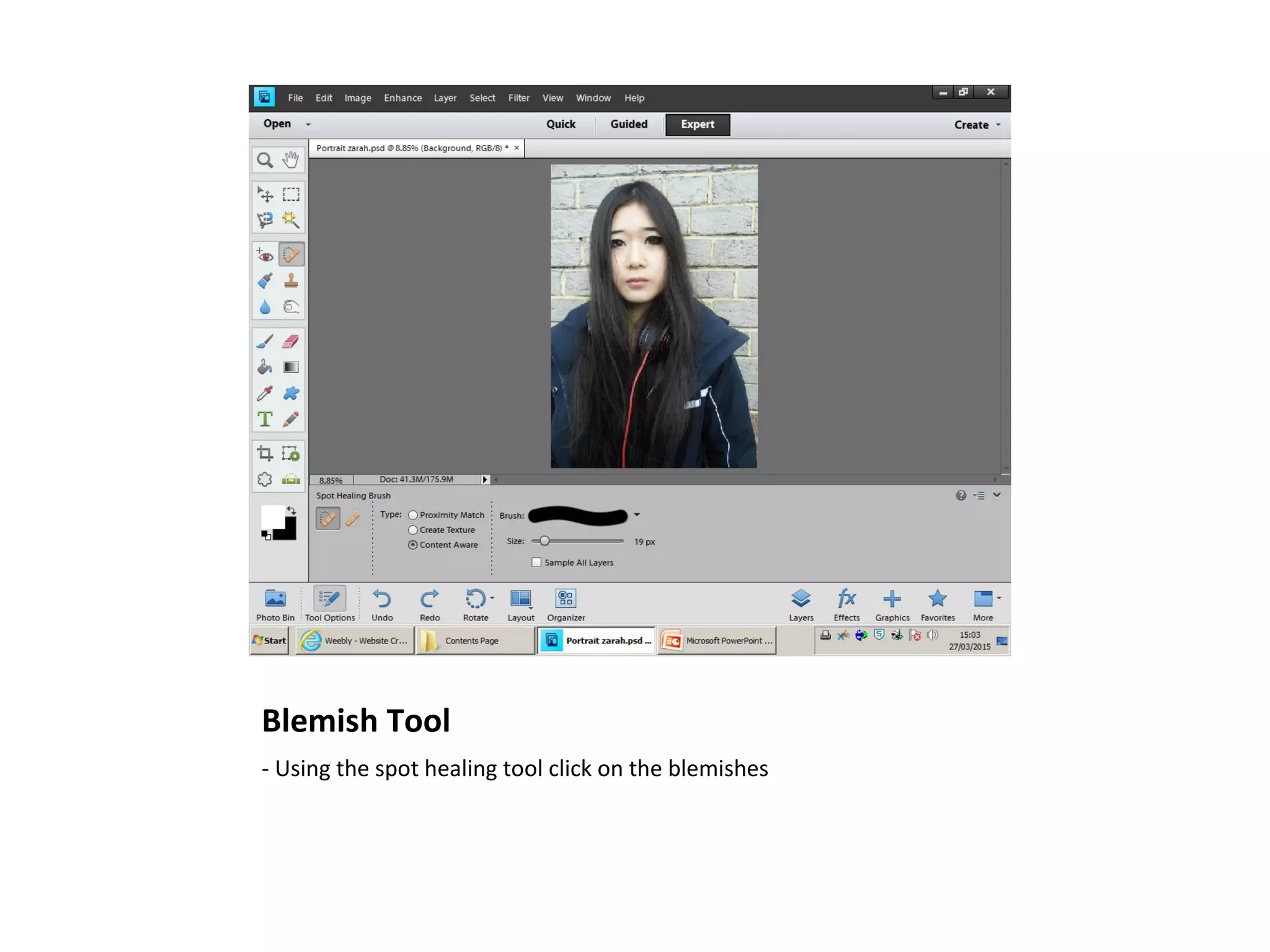
Task: Select the Custom Shape tool
Action: pyautogui.click(x=291, y=394)
